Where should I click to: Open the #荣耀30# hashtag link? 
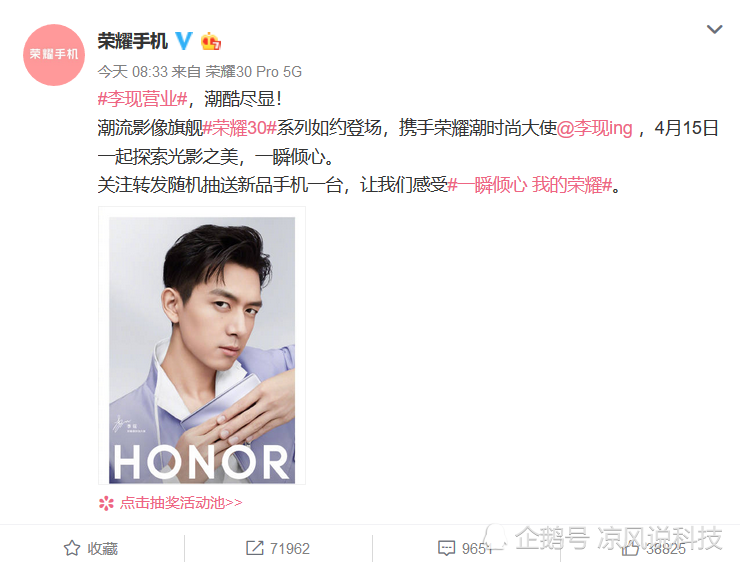coord(240,128)
